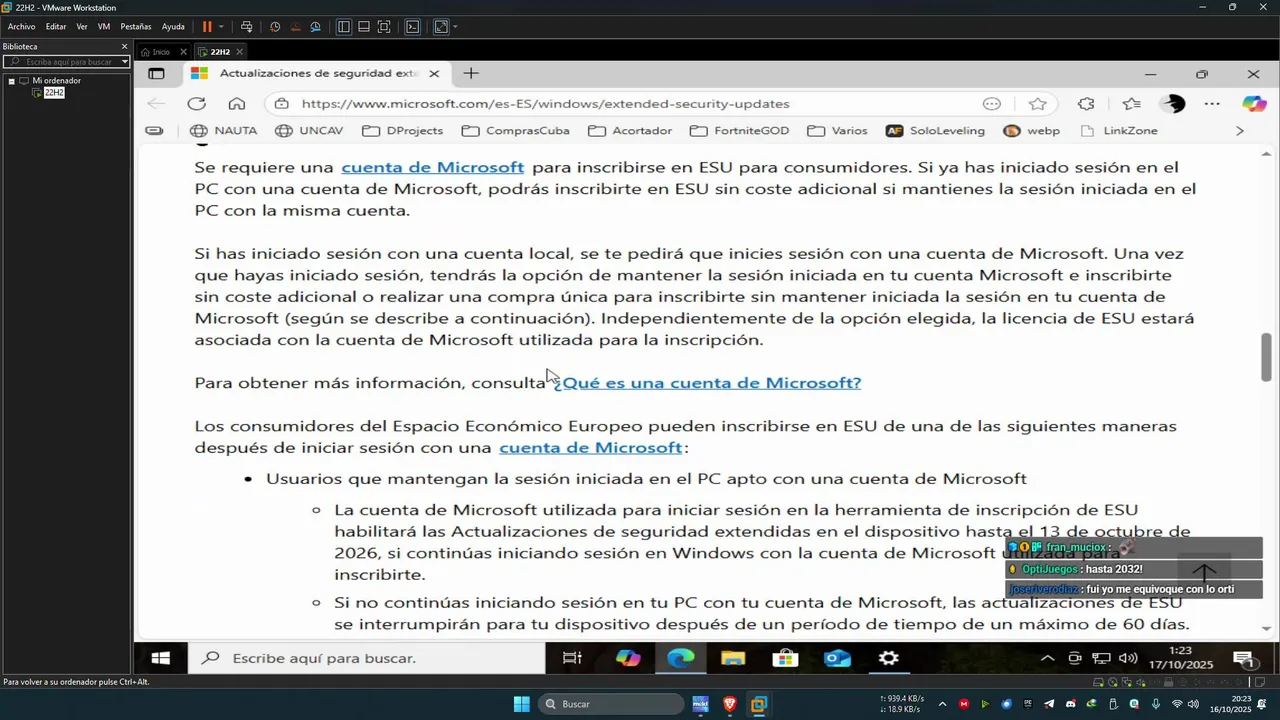Screen dimensions: 1280x720
Task: Open Edge settings and more menu
Action: point(1212,104)
